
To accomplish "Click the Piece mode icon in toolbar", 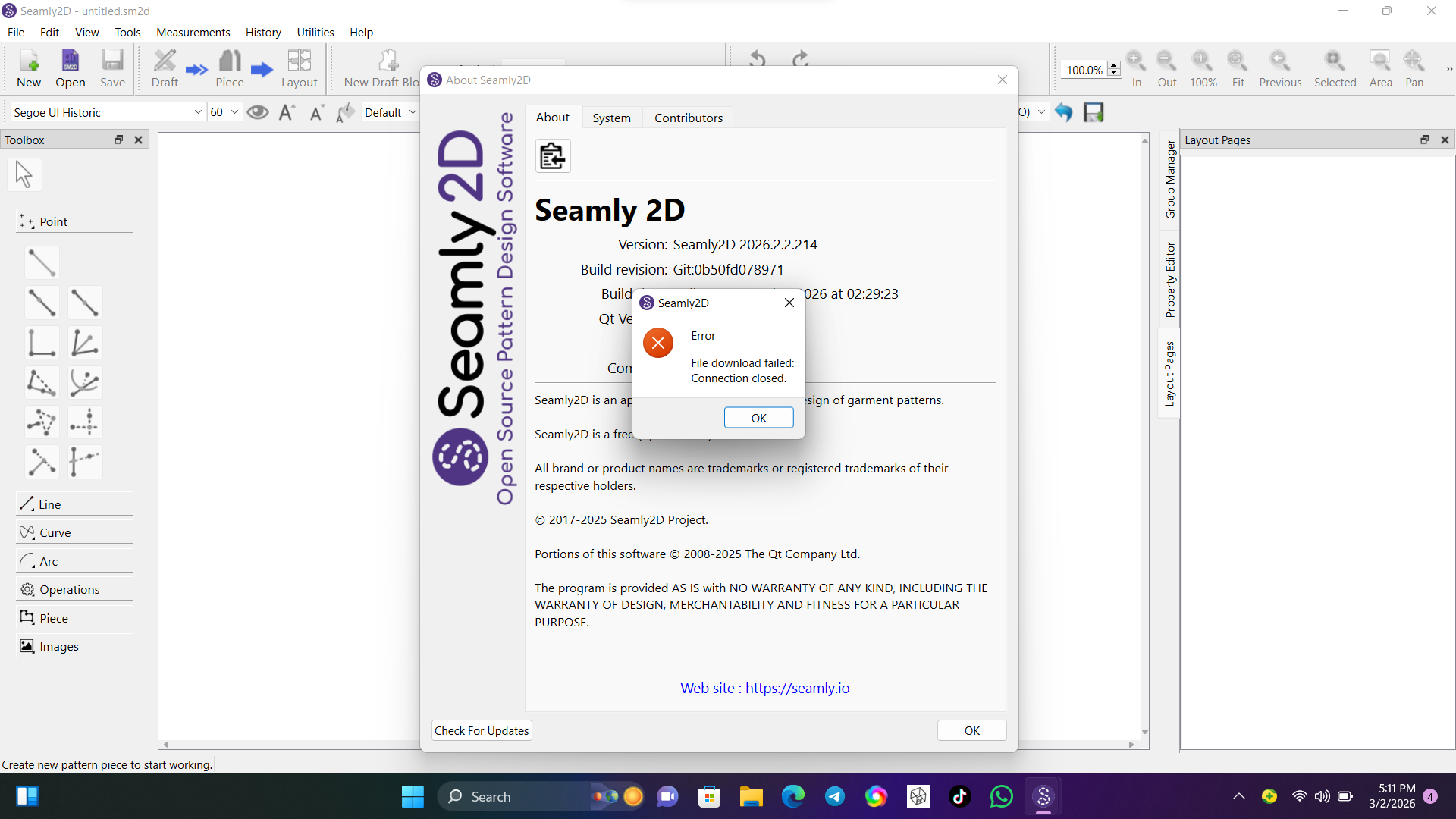I will [x=229, y=68].
